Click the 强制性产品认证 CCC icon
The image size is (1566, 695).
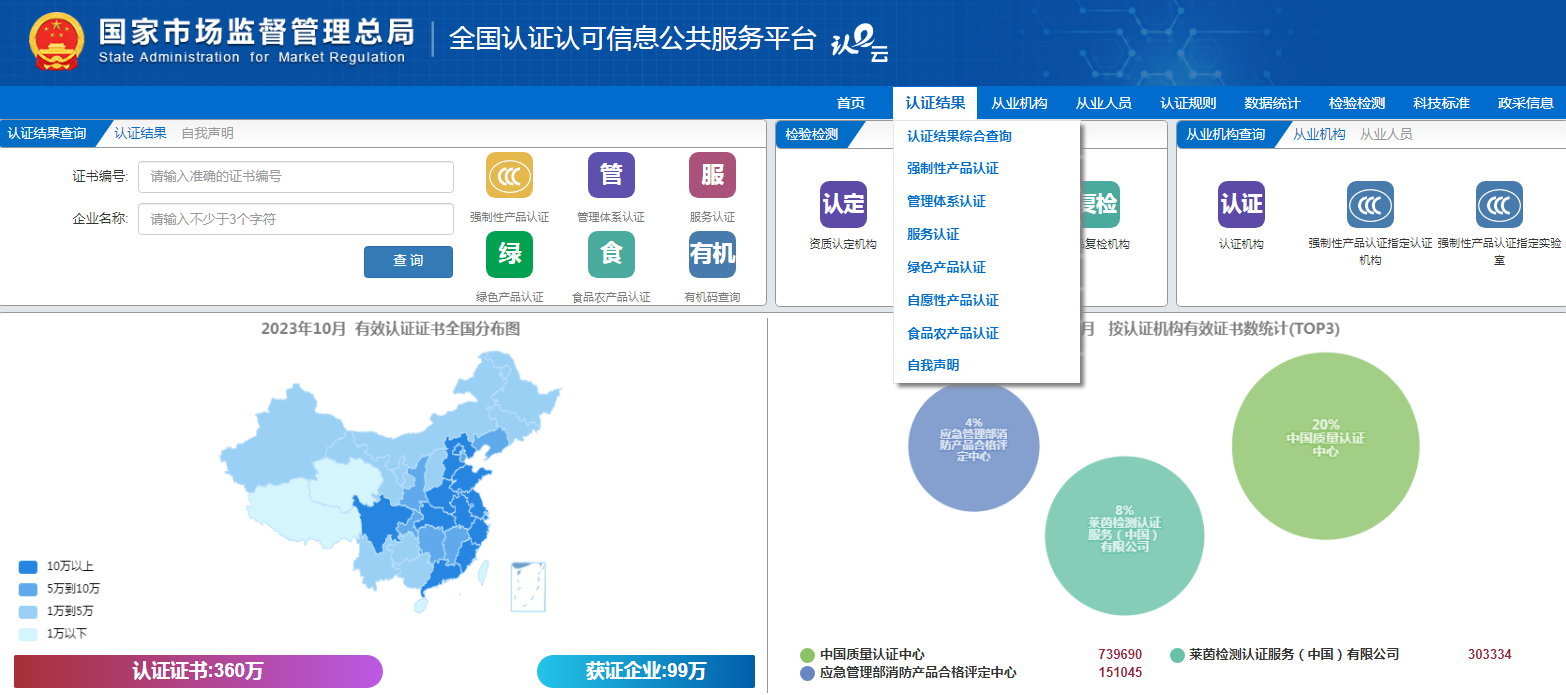click(509, 176)
